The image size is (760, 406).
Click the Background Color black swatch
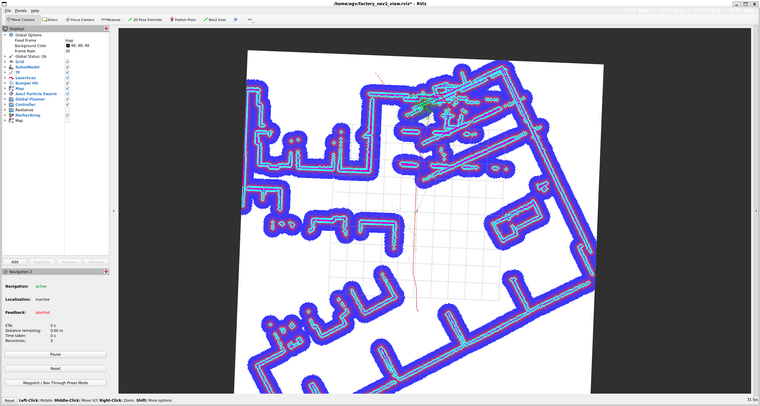tap(68, 46)
